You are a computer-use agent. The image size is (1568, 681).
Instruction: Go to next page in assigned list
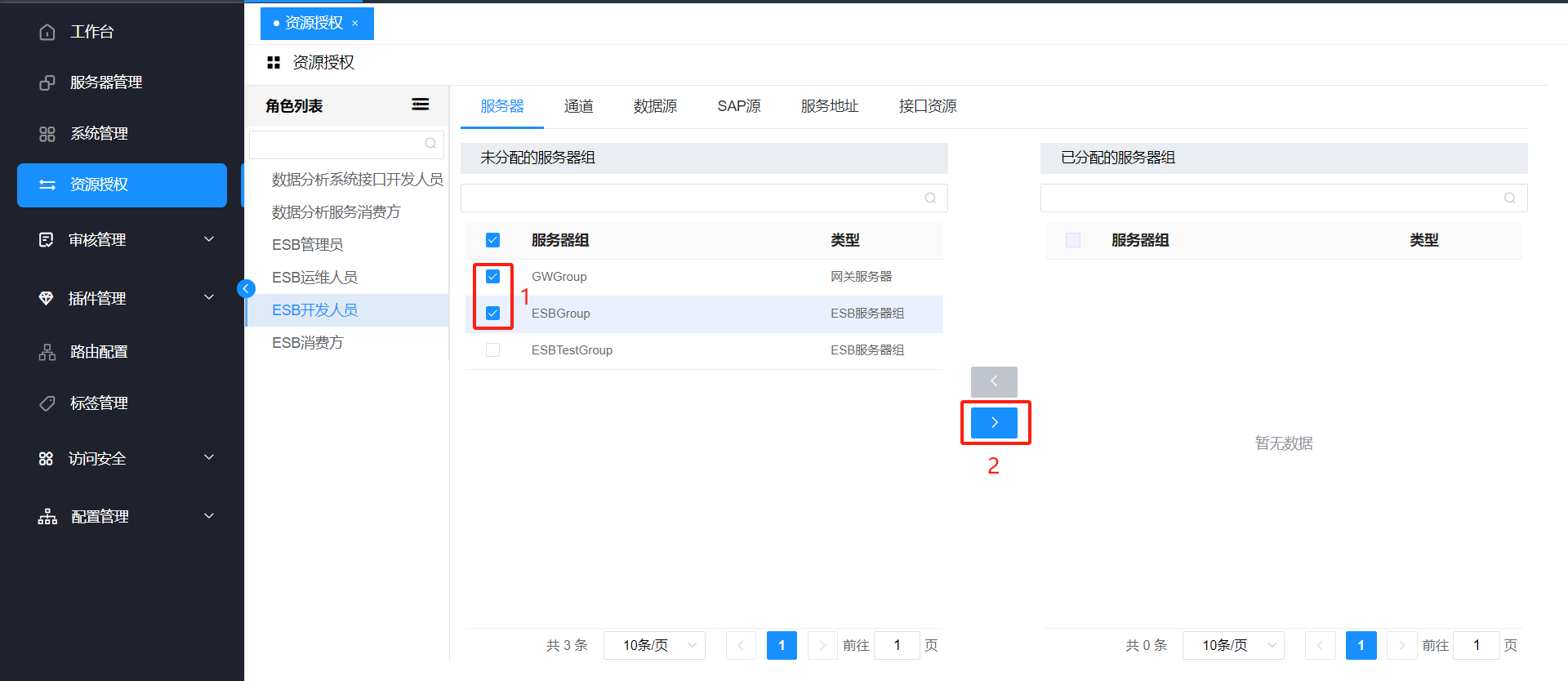(x=1401, y=645)
